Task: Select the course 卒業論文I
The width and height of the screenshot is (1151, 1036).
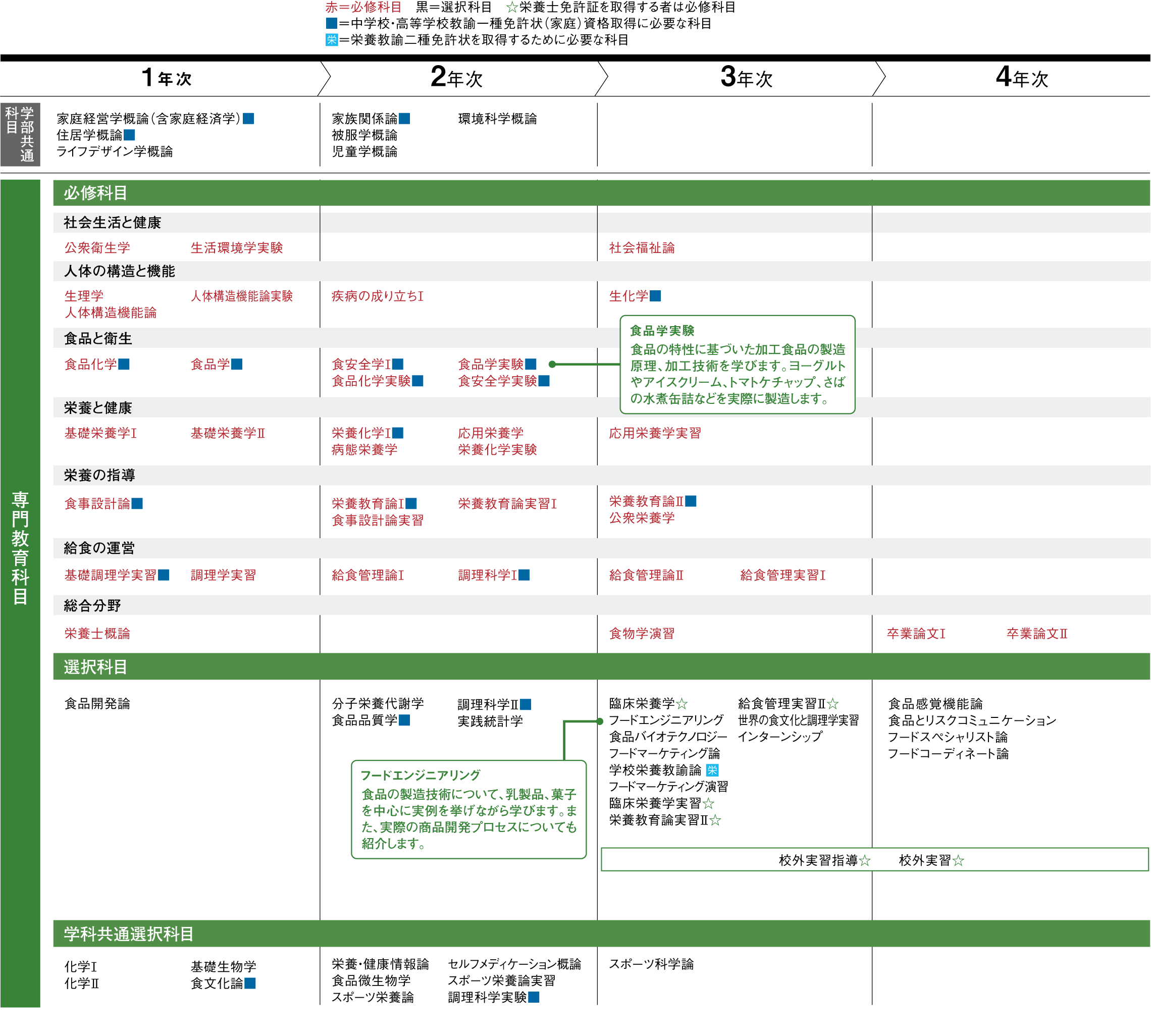Action: [916, 634]
